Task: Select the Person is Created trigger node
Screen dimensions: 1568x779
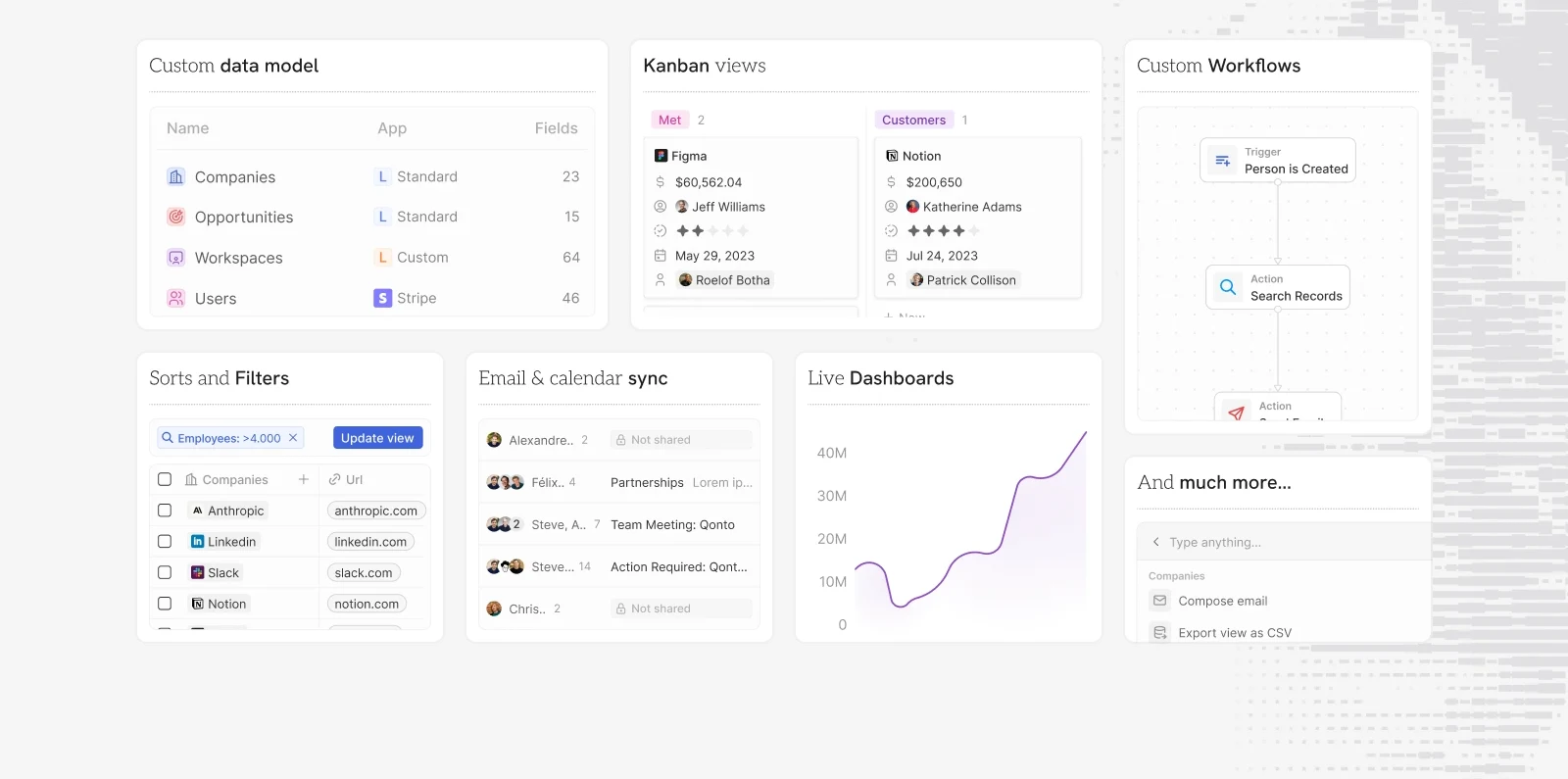Action: [1278, 161]
